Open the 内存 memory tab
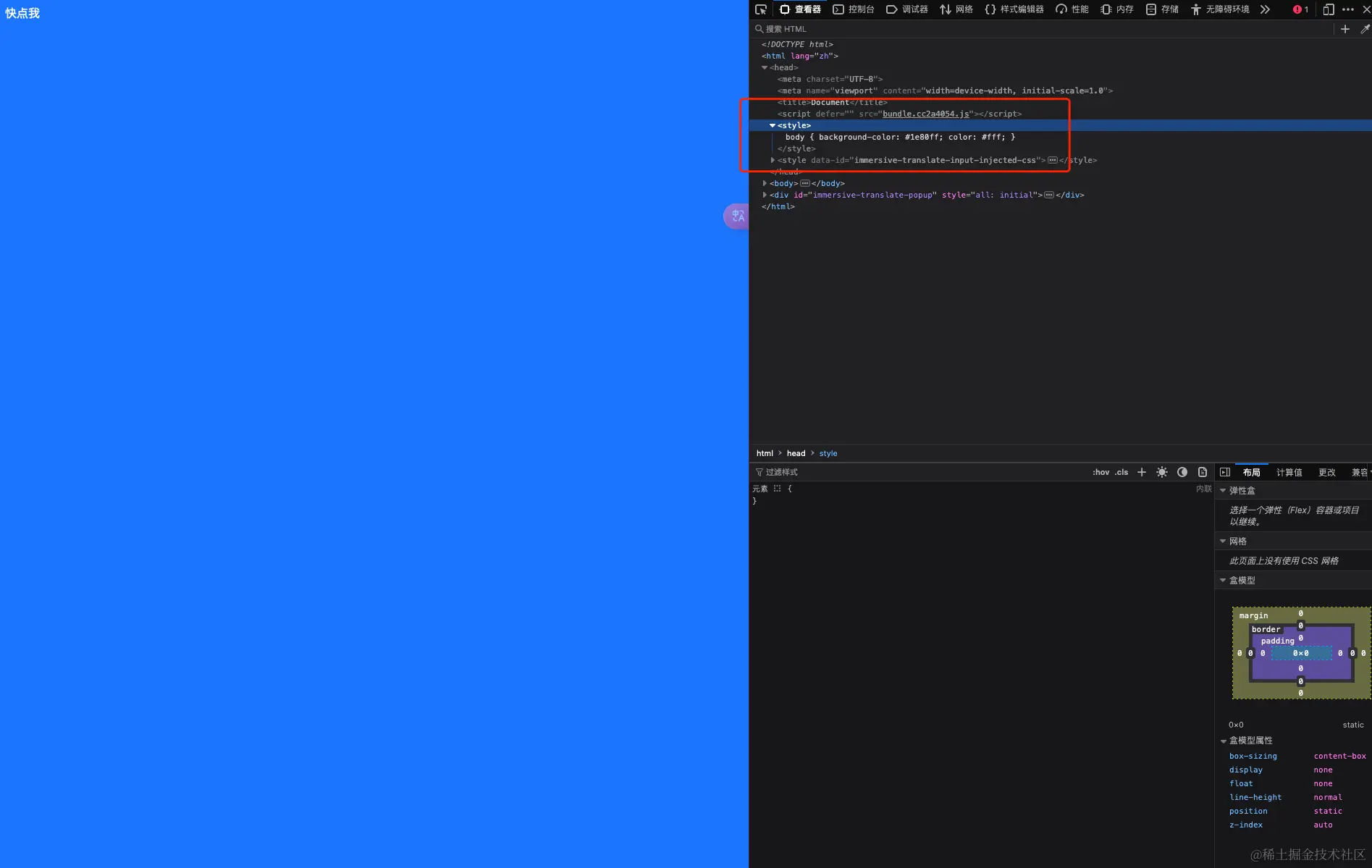 click(x=1117, y=9)
